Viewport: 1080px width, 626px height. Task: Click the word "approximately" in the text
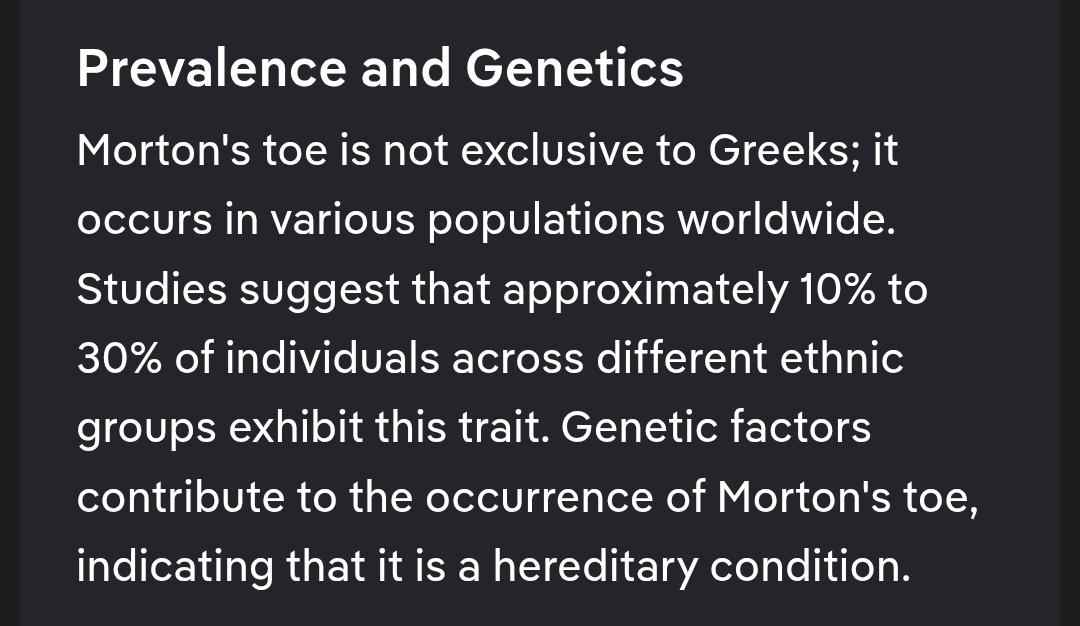[x=644, y=291]
